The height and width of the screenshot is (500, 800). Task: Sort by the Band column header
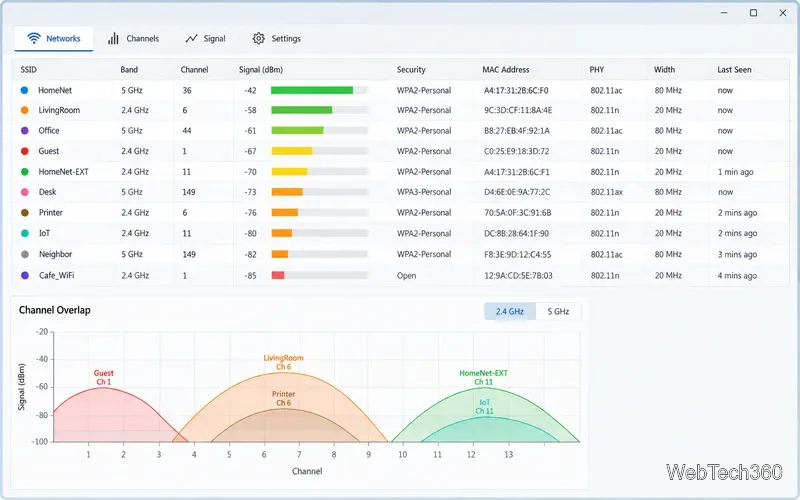[x=129, y=69]
